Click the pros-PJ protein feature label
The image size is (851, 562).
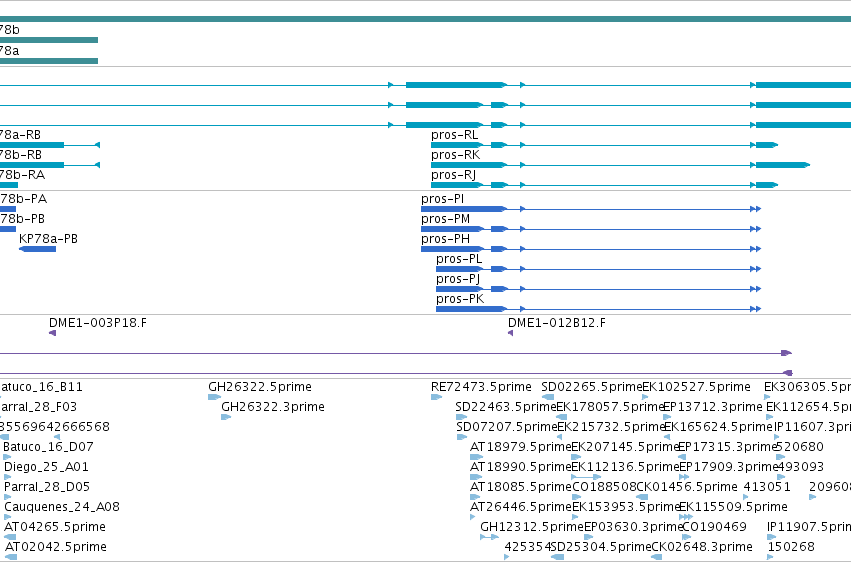458,279
